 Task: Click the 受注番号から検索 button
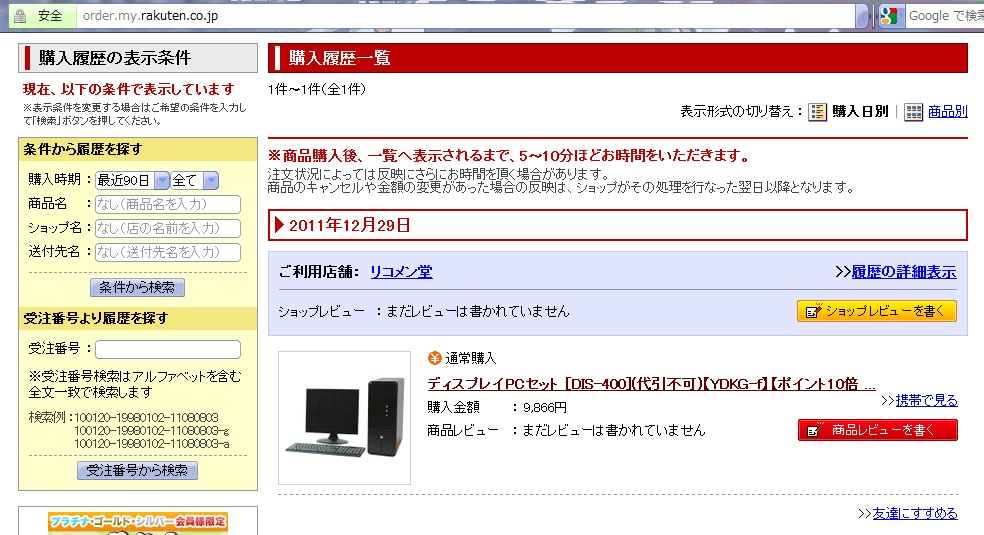137,470
